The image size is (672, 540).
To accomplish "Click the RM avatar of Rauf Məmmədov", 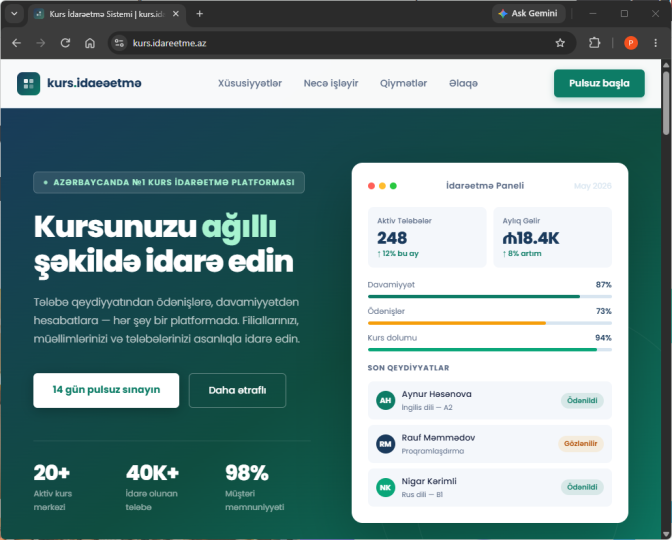I will coord(385,444).
